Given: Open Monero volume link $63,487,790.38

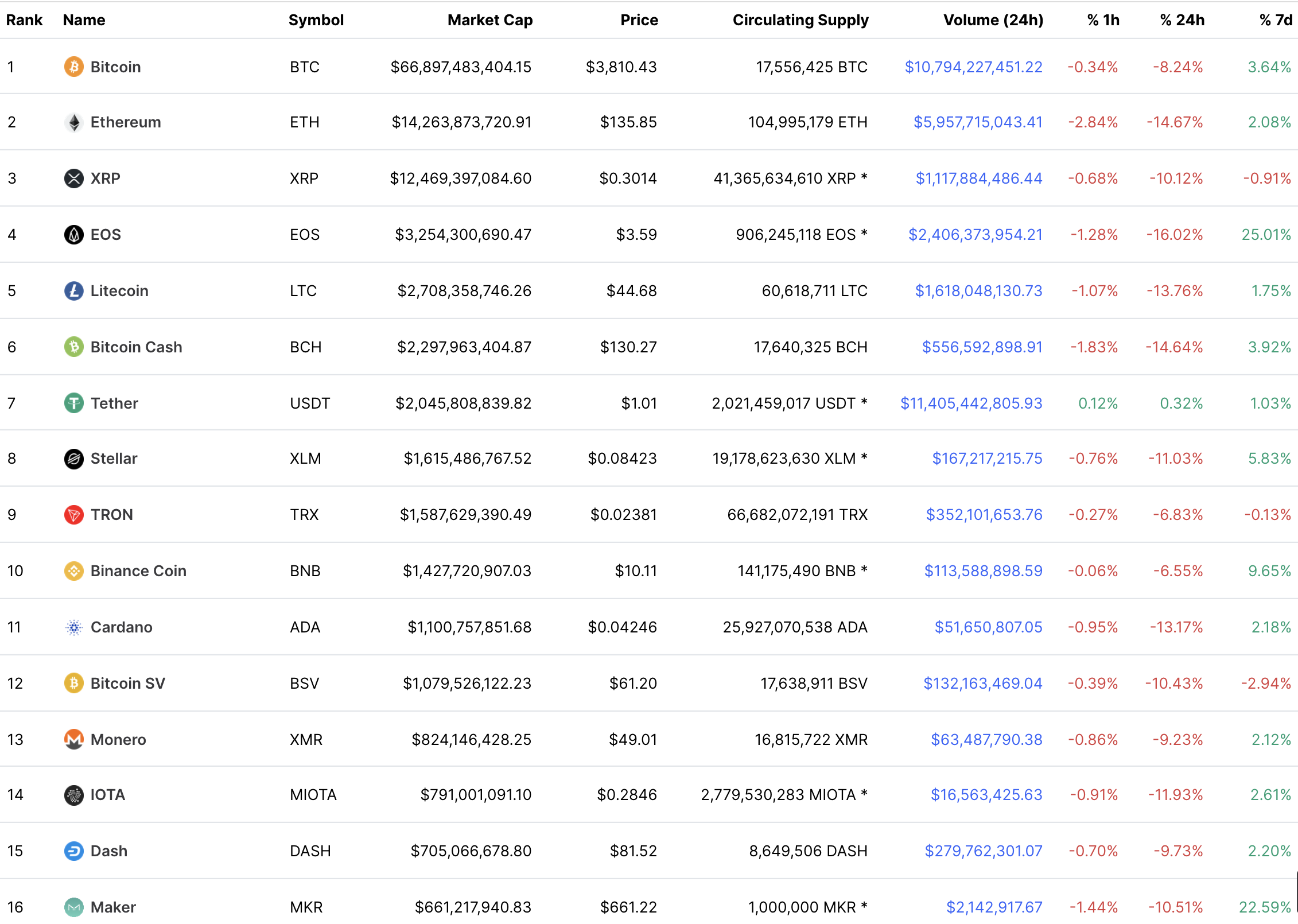Looking at the screenshot, I should click(986, 740).
